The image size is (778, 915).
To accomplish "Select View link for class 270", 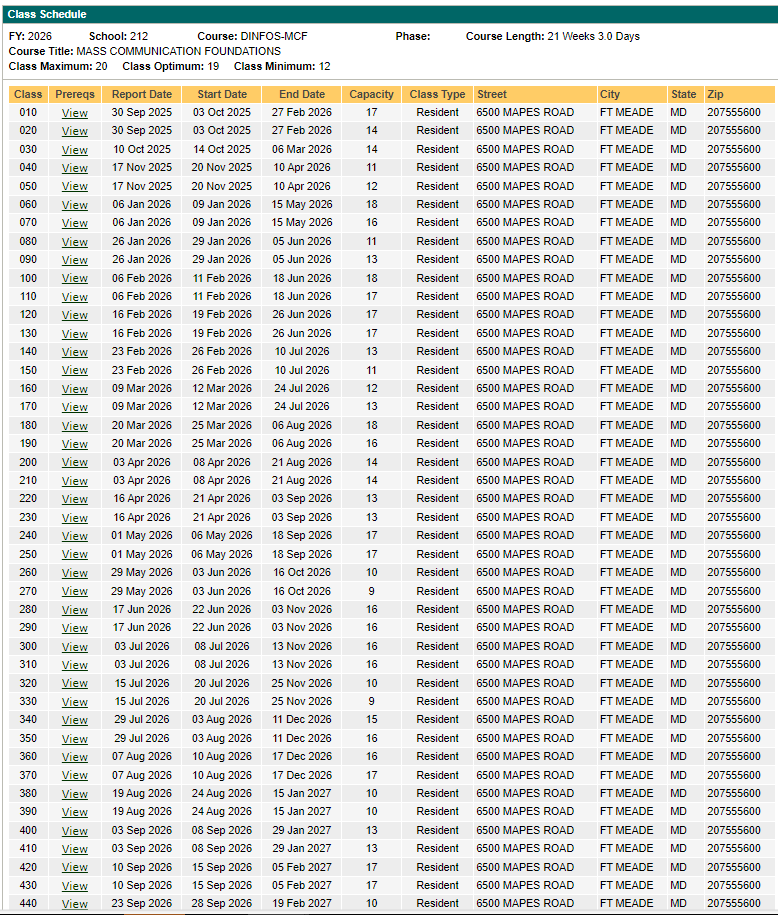I will (75, 592).
